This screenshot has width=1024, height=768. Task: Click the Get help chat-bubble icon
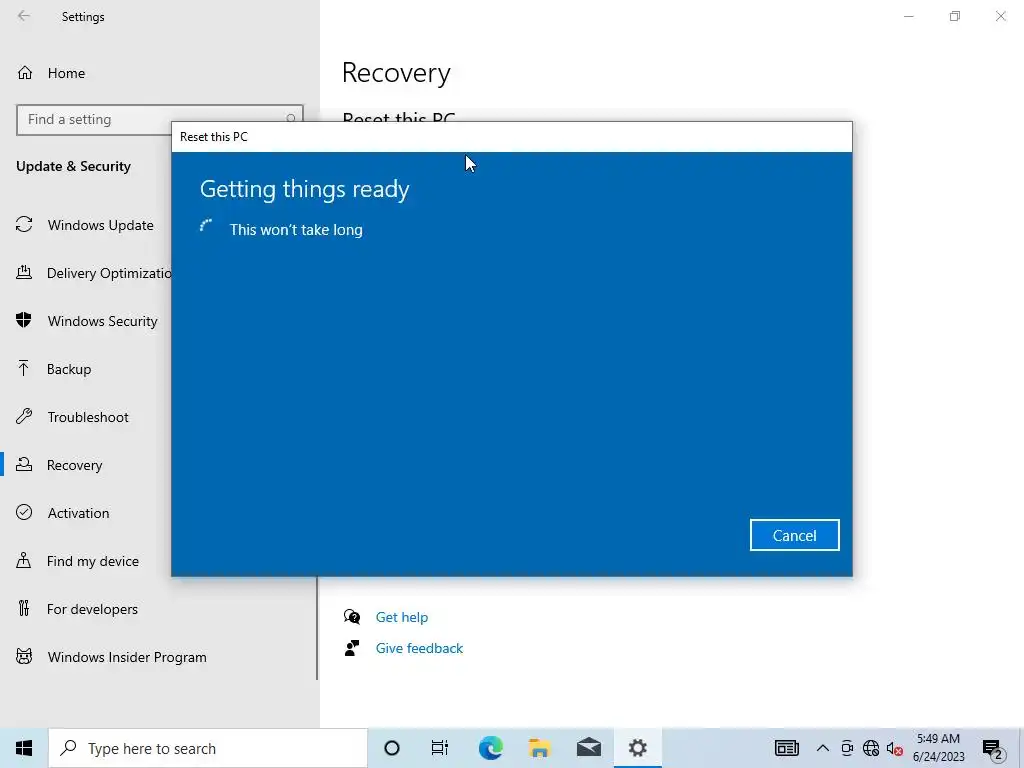[352, 616]
